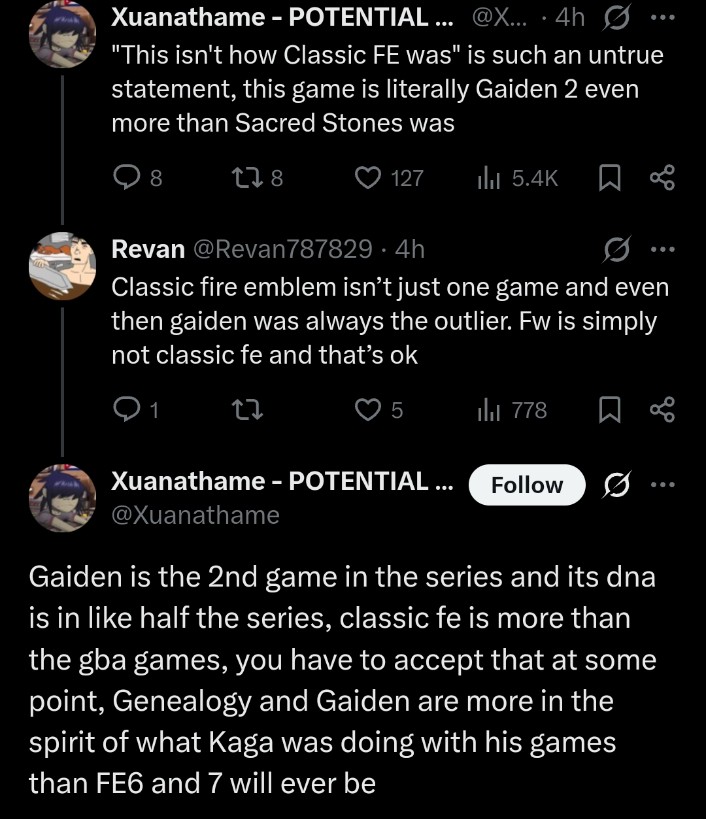Open Revan's profile avatar

click(x=62, y=266)
